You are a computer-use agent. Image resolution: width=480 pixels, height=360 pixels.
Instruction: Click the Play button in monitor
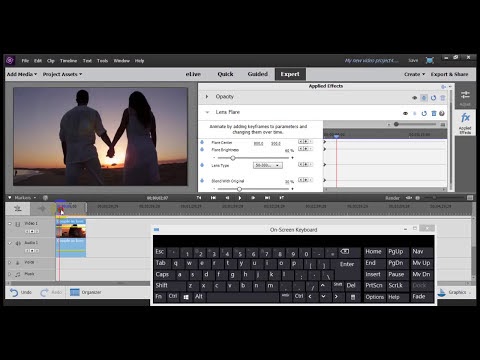pyautogui.click(x=240, y=198)
